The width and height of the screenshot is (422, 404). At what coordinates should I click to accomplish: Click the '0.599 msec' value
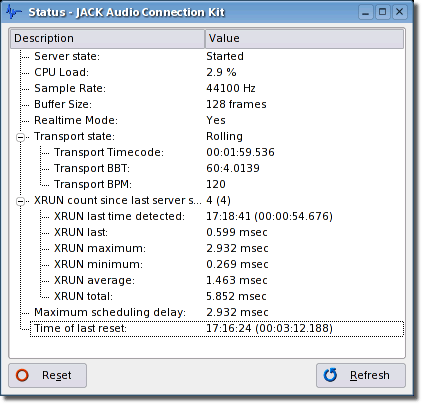coord(237,232)
